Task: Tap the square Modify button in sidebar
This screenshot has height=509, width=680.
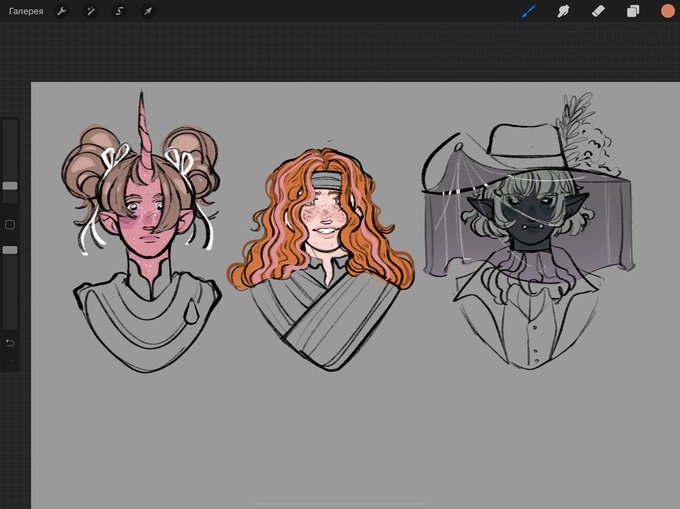Action: coord(10,225)
